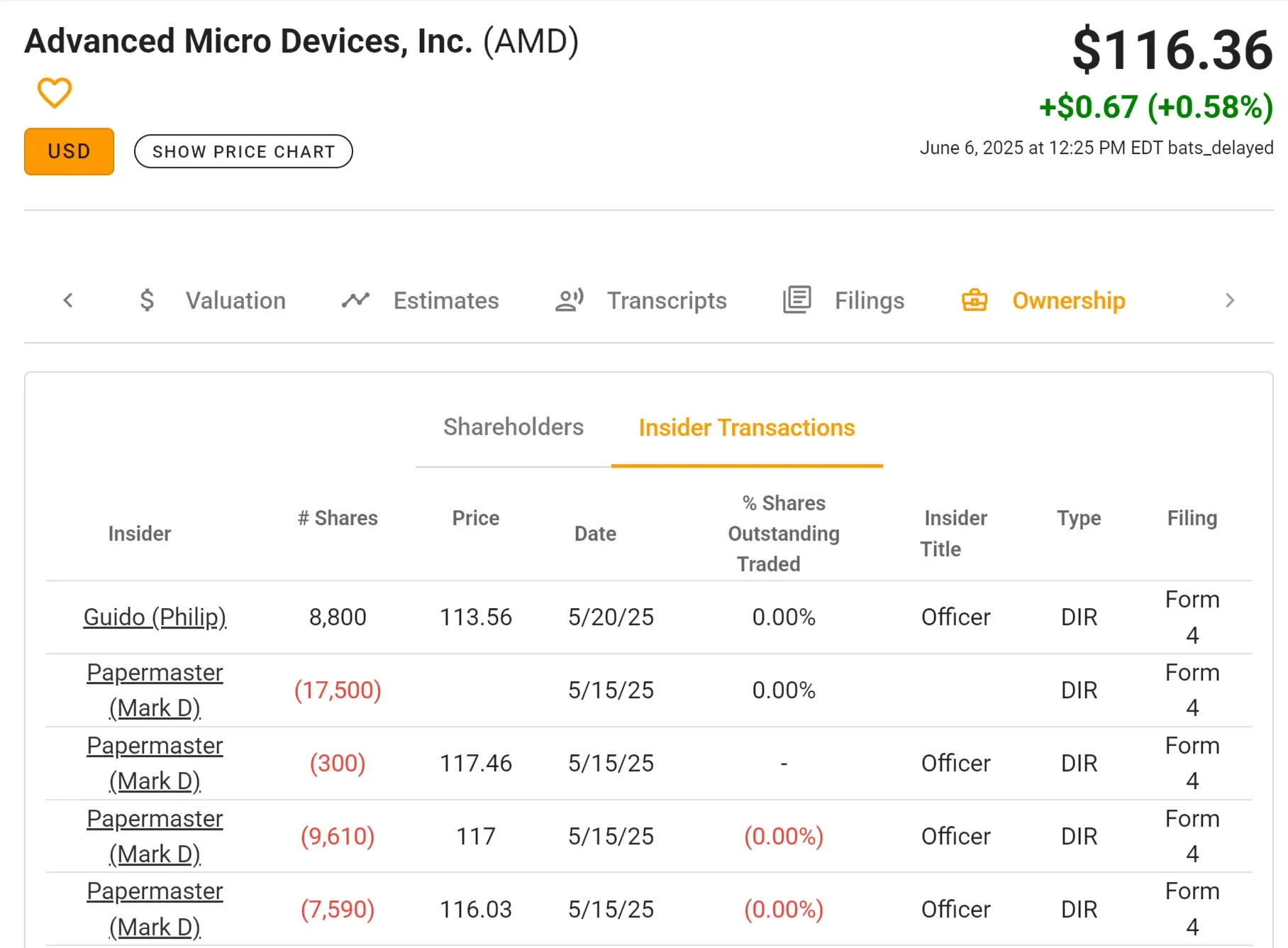Click the +$0.67 (+0.58%) price change

pyautogui.click(x=1156, y=107)
